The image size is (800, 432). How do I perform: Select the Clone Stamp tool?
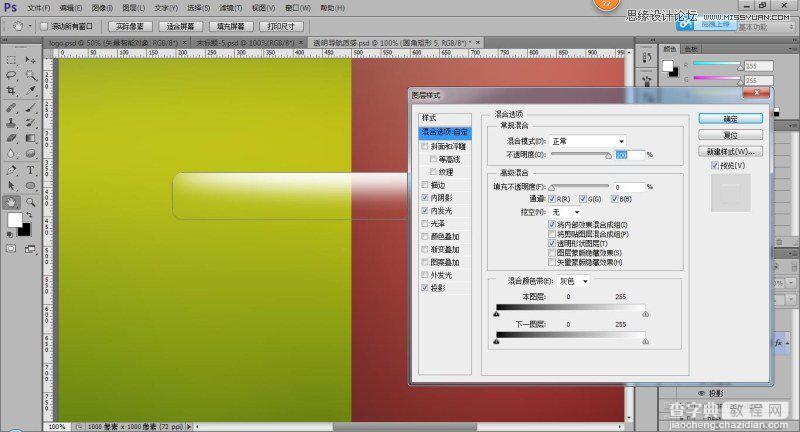point(11,123)
